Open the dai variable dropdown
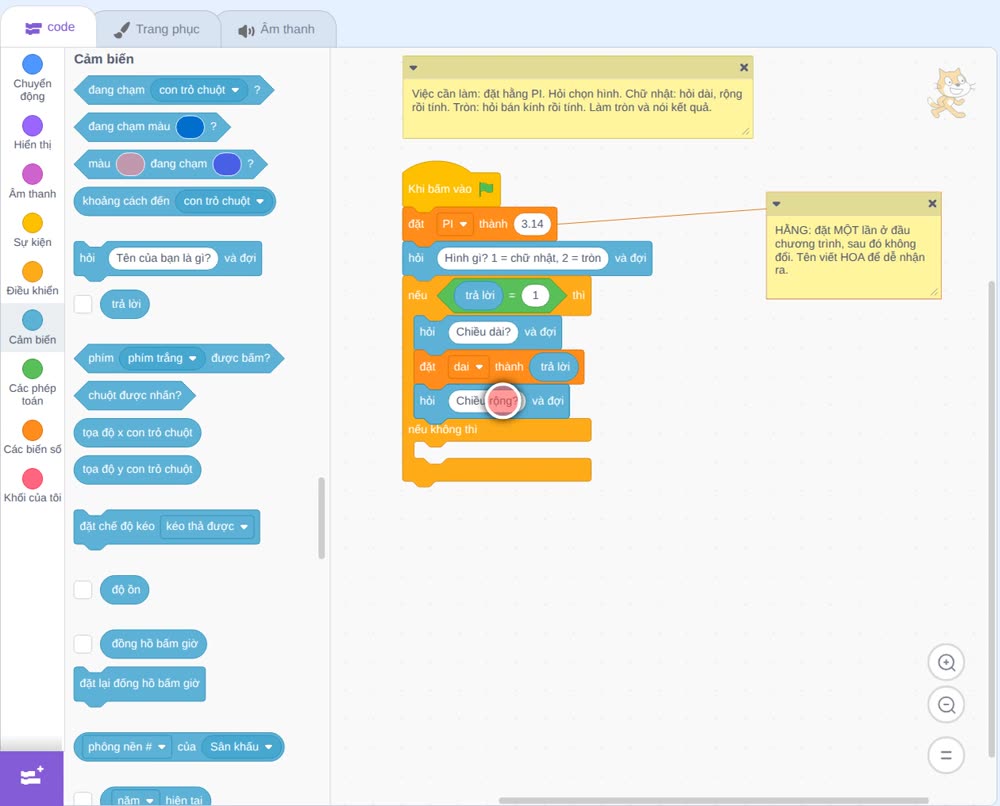 (x=468, y=367)
